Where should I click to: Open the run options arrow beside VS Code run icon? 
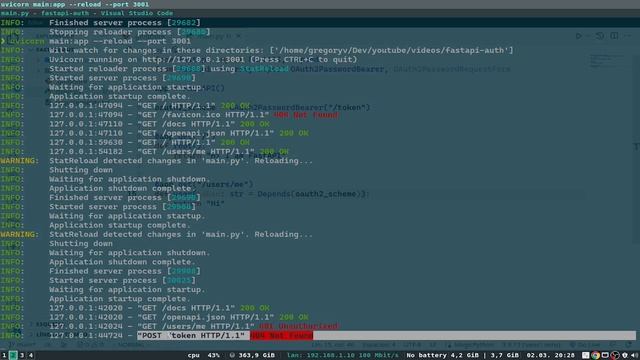click(x=588, y=36)
